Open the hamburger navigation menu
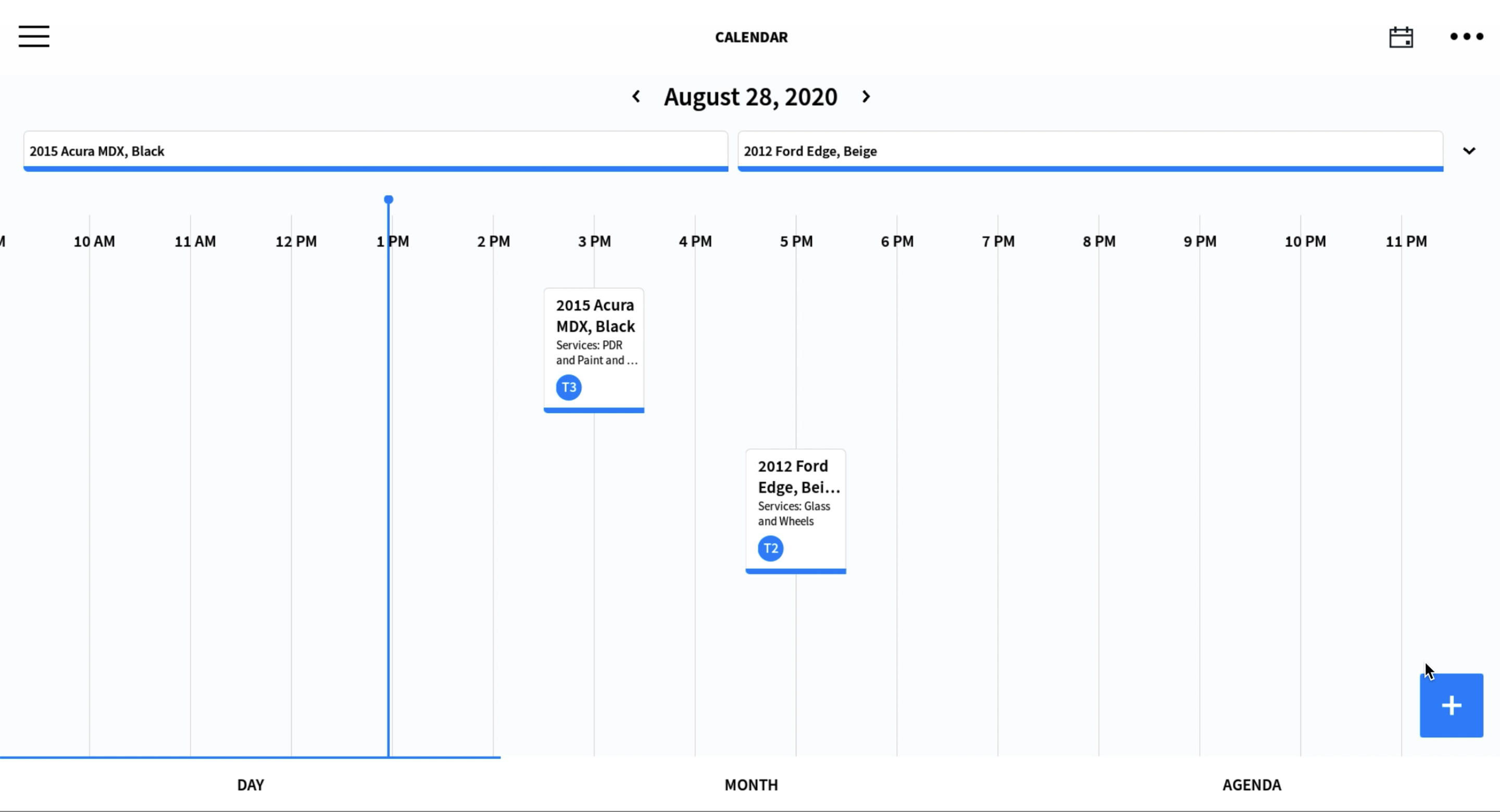Image resolution: width=1500 pixels, height=812 pixels. [x=34, y=36]
